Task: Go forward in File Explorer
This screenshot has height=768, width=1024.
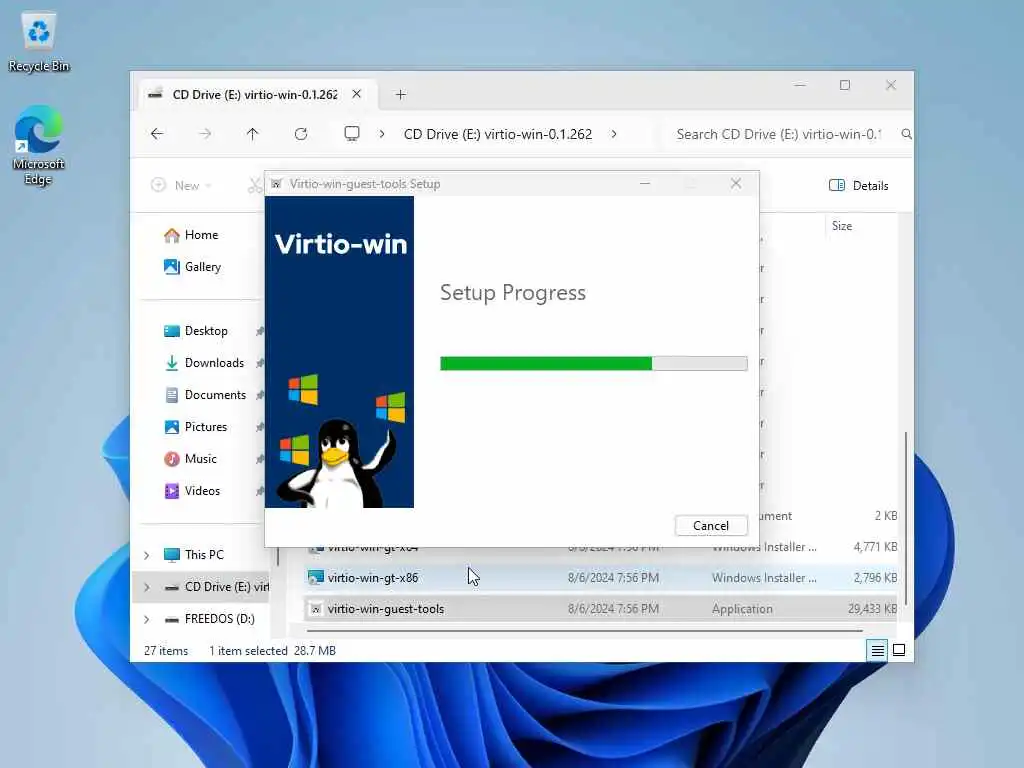Action: pos(205,134)
